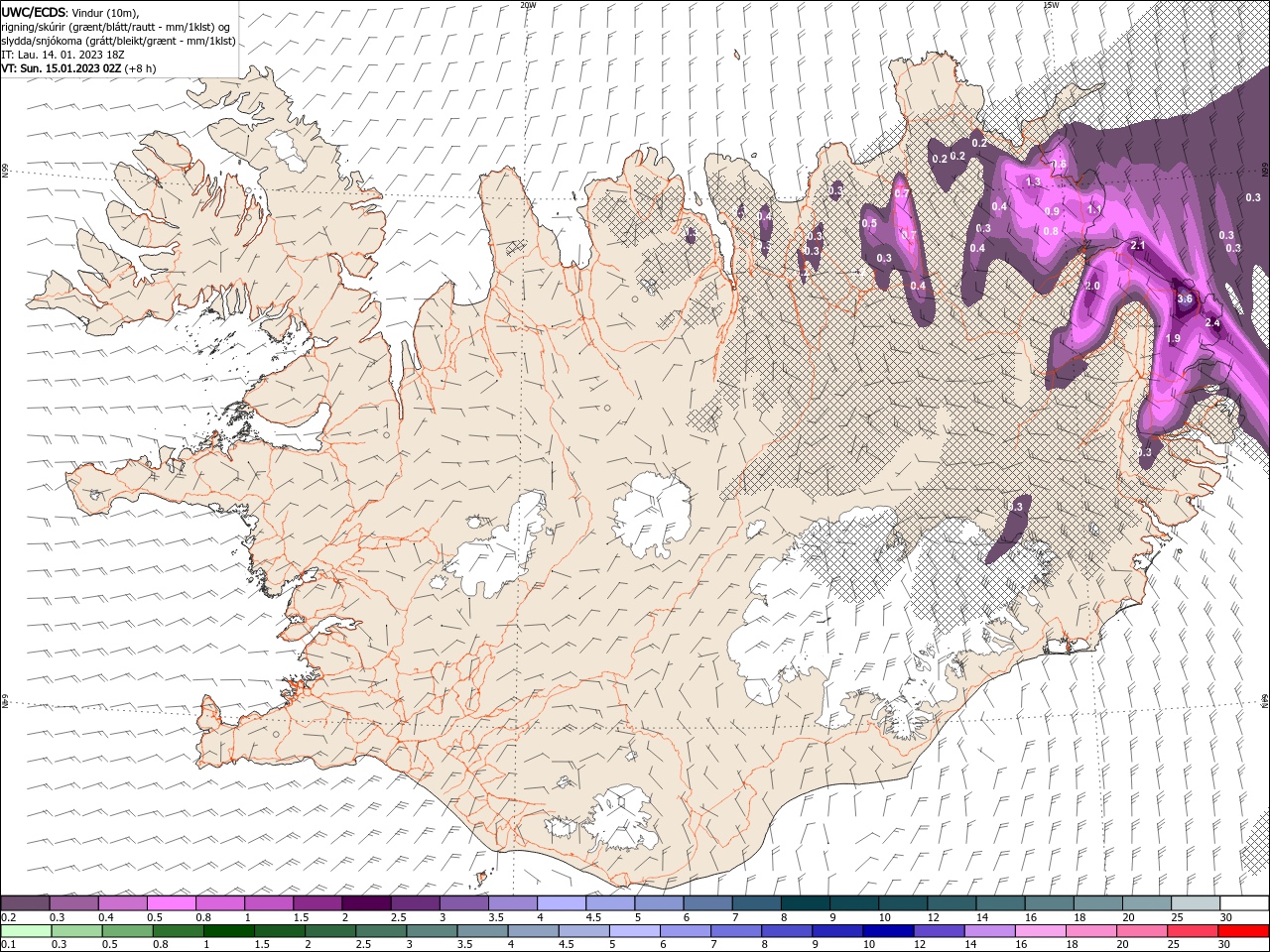Click the 14–16 gray-teal swatch in top legend
The width and height of the screenshot is (1270, 952).
tap(1000, 903)
